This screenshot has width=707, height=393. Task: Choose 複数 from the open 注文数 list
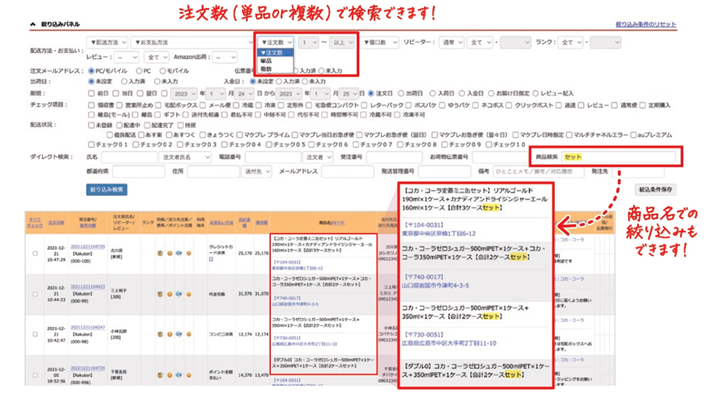tap(275, 69)
